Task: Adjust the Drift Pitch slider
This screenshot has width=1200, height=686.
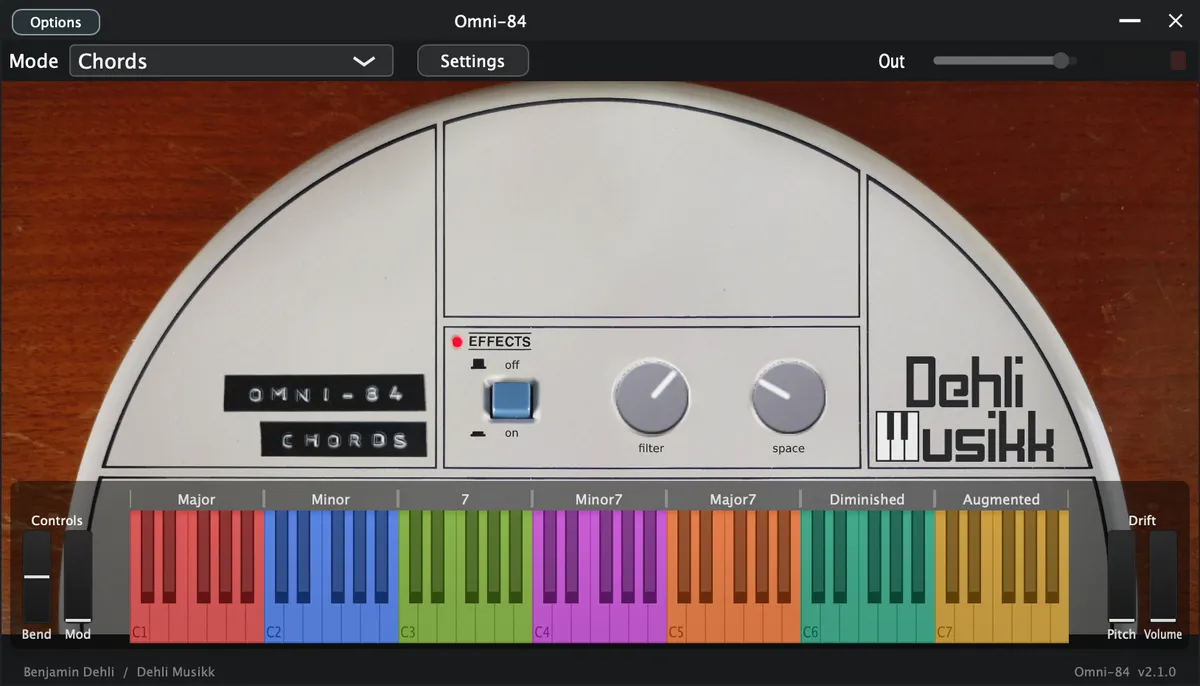Action: point(1121,577)
